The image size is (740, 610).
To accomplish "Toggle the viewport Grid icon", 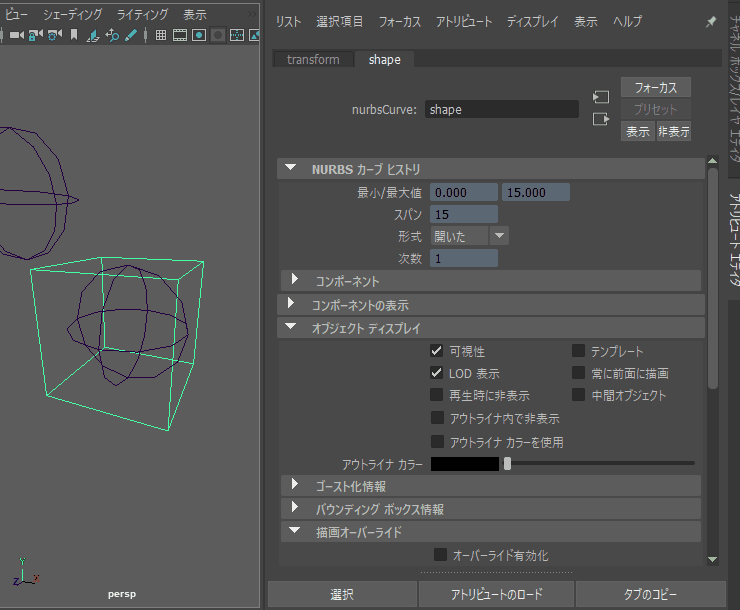I will coord(160,35).
